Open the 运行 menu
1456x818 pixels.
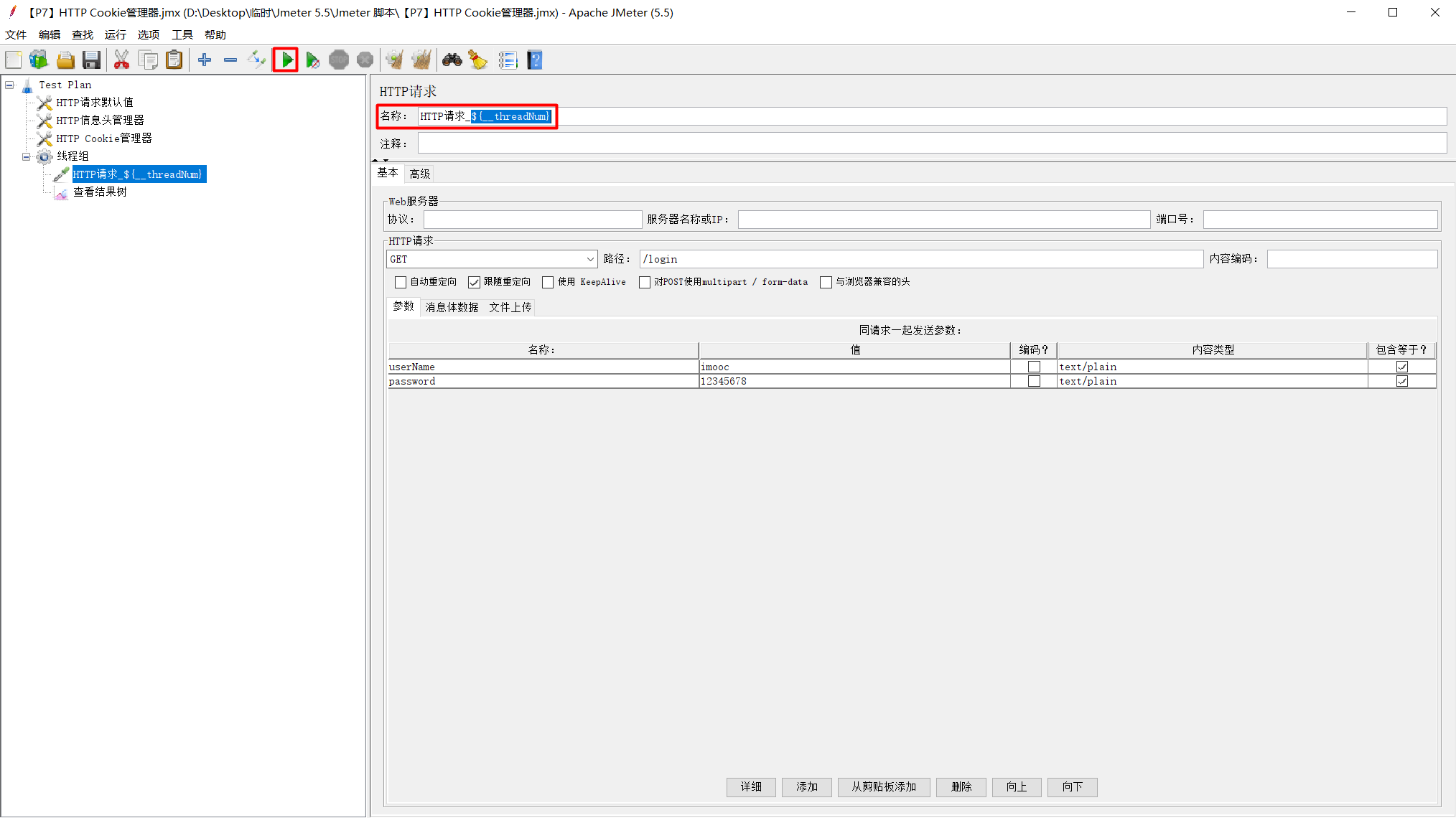[116, 34]
